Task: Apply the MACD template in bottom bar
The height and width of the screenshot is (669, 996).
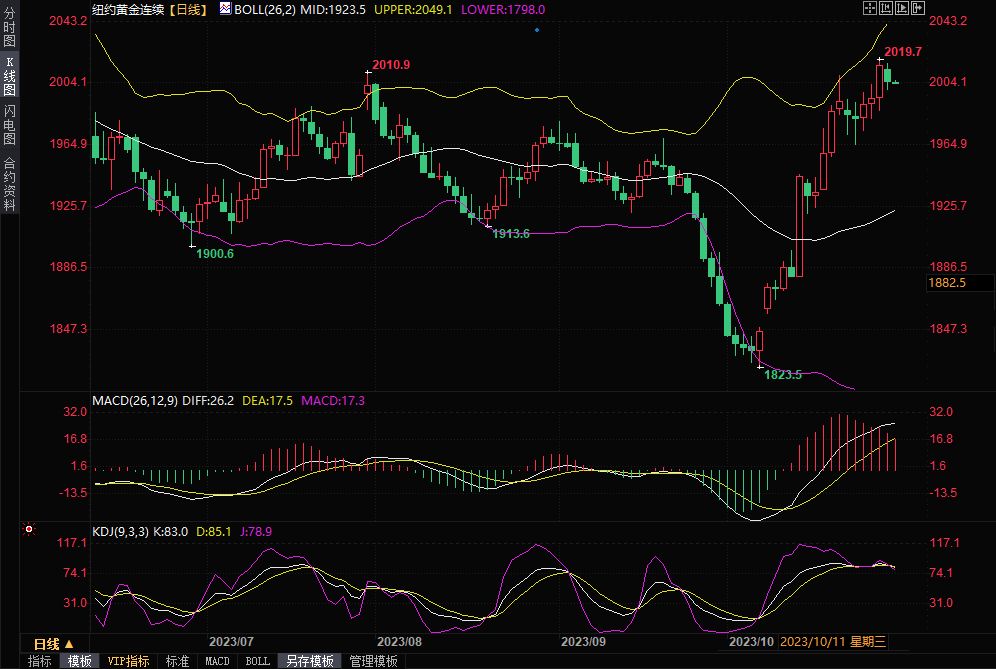Action: pos(217,661)
